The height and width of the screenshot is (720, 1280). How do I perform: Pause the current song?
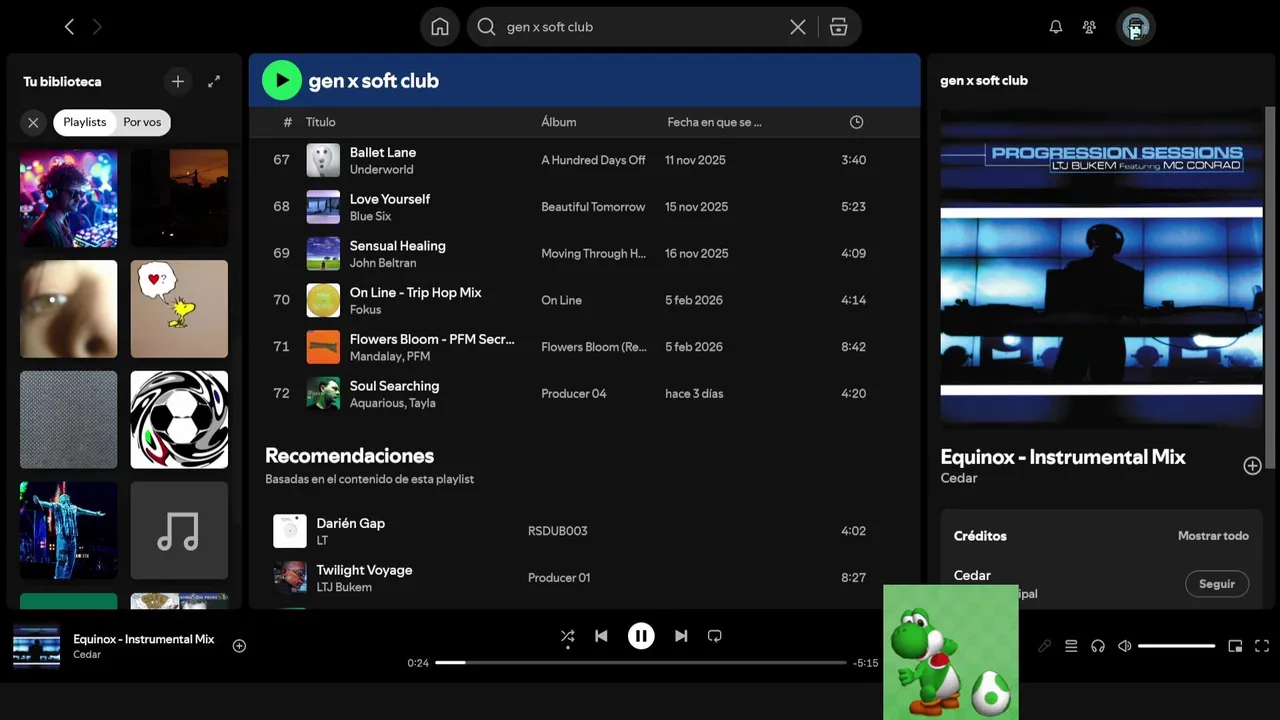tap(641, 636)
